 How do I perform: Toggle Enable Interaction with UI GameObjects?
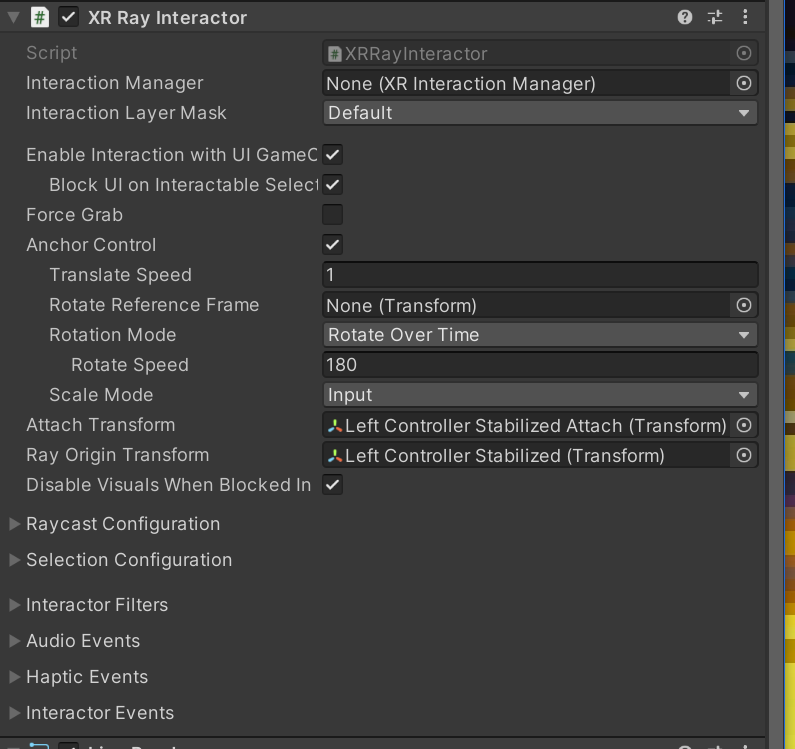click(x=333, y=155)
